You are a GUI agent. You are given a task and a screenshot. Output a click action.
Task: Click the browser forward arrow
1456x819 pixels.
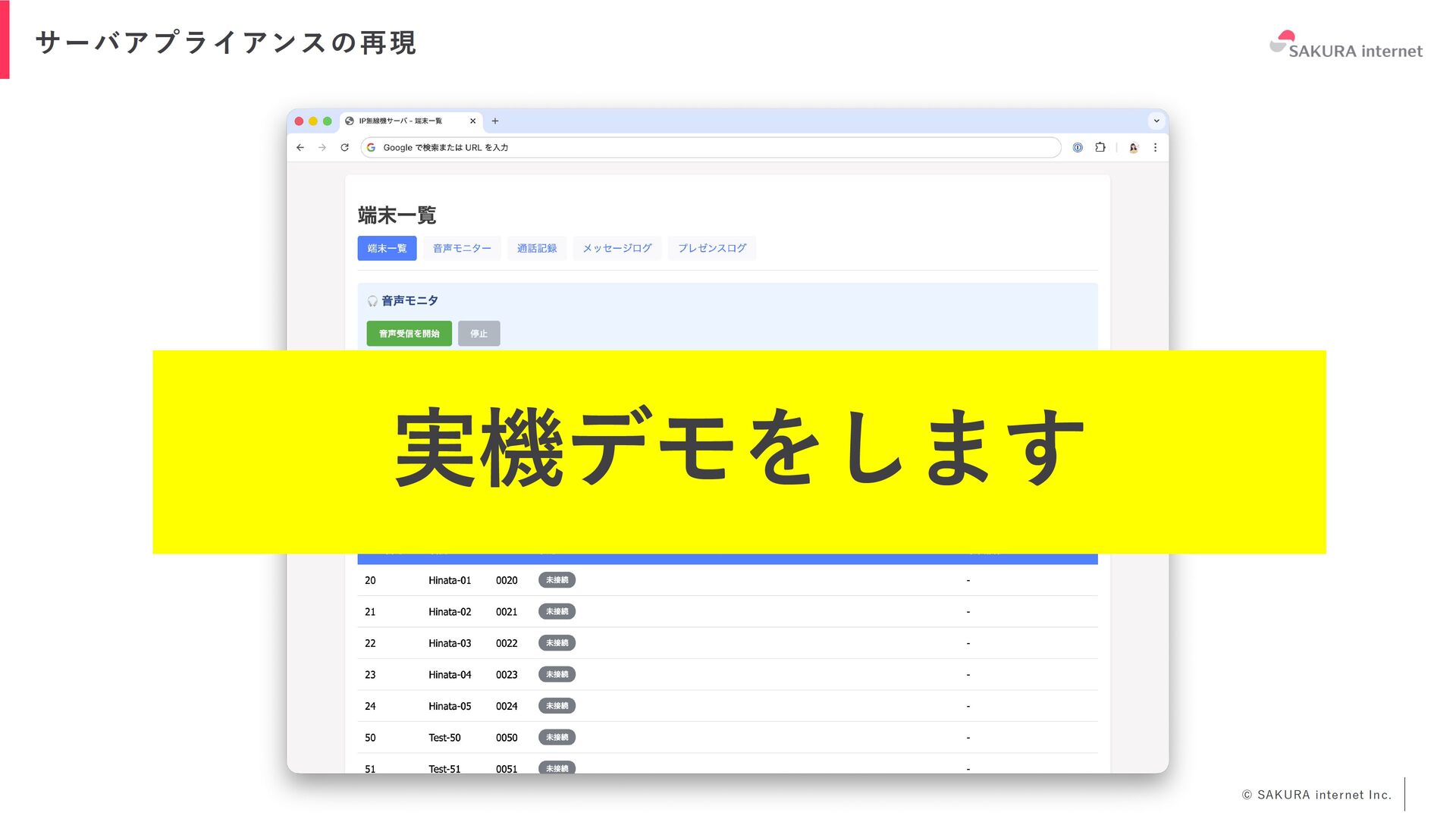point(322,148)
